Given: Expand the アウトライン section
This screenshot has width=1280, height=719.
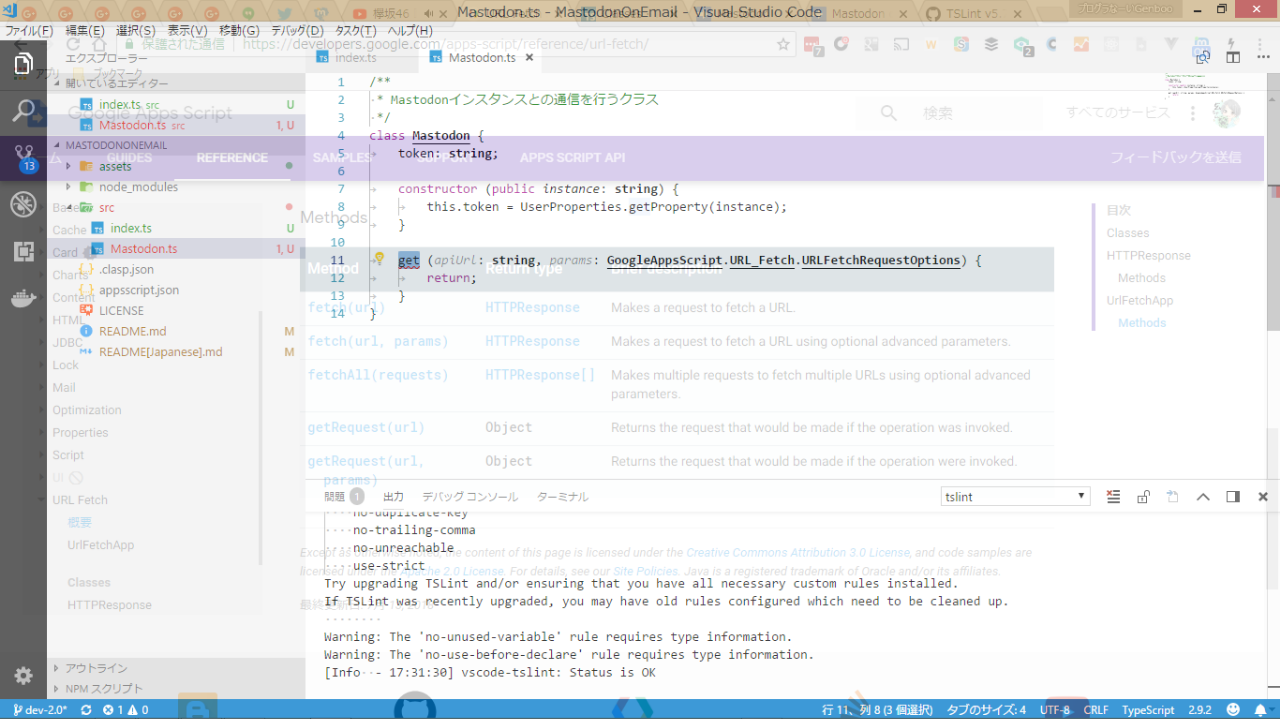Looking at the screenshot, I should click(97, 668).
